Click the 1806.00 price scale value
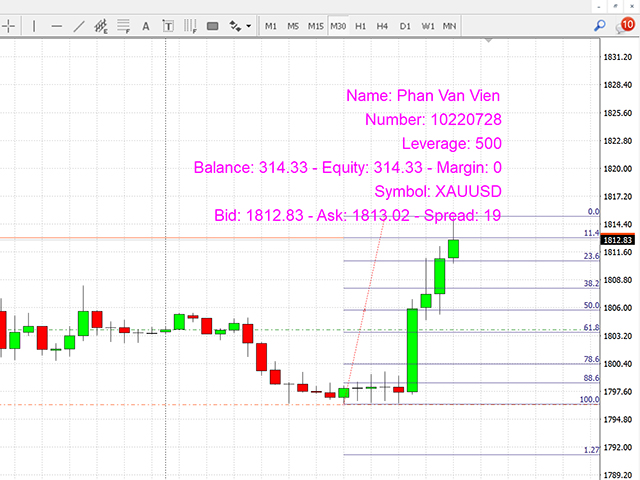 (x=618, y=308)
